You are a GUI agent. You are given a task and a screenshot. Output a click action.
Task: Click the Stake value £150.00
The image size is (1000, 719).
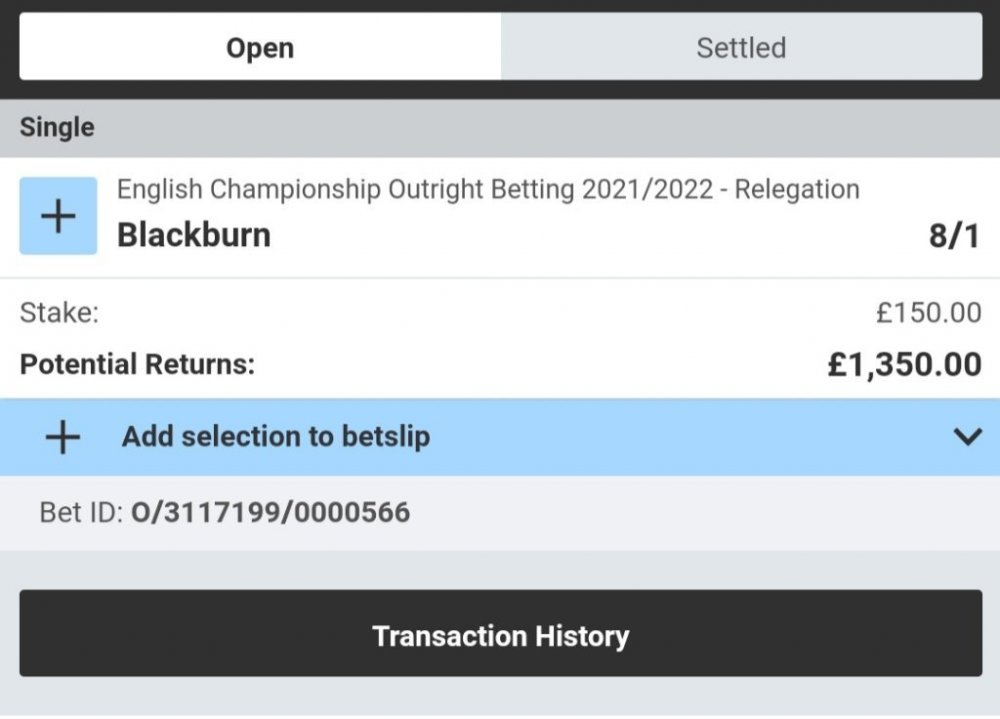[928, 313]
